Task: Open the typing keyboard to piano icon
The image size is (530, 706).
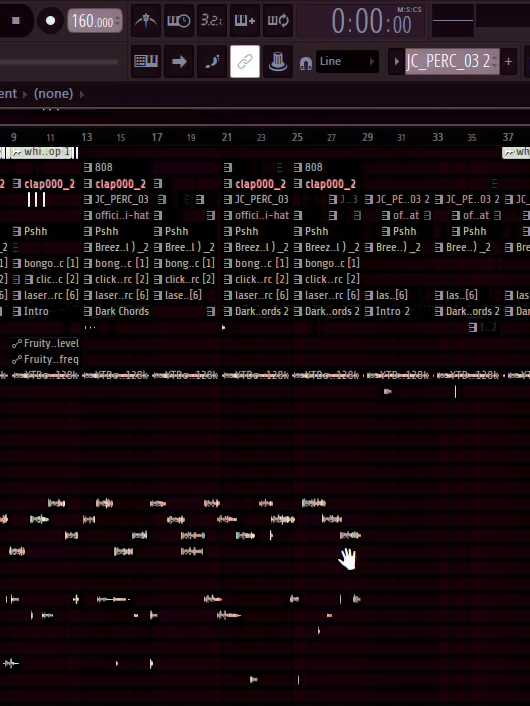Action: (146, 61)
